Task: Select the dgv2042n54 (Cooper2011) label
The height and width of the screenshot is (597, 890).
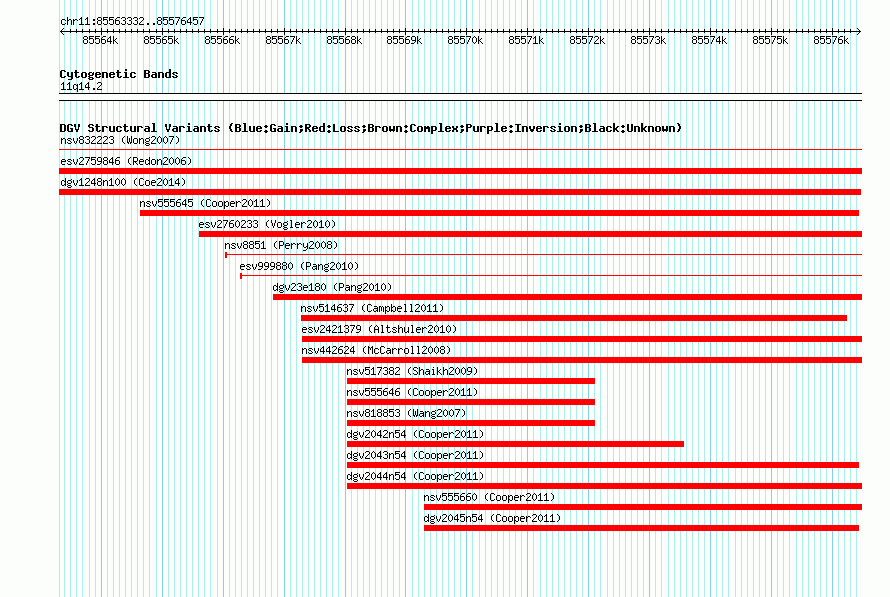Action: pyautogui.click(x=415, y=434)
